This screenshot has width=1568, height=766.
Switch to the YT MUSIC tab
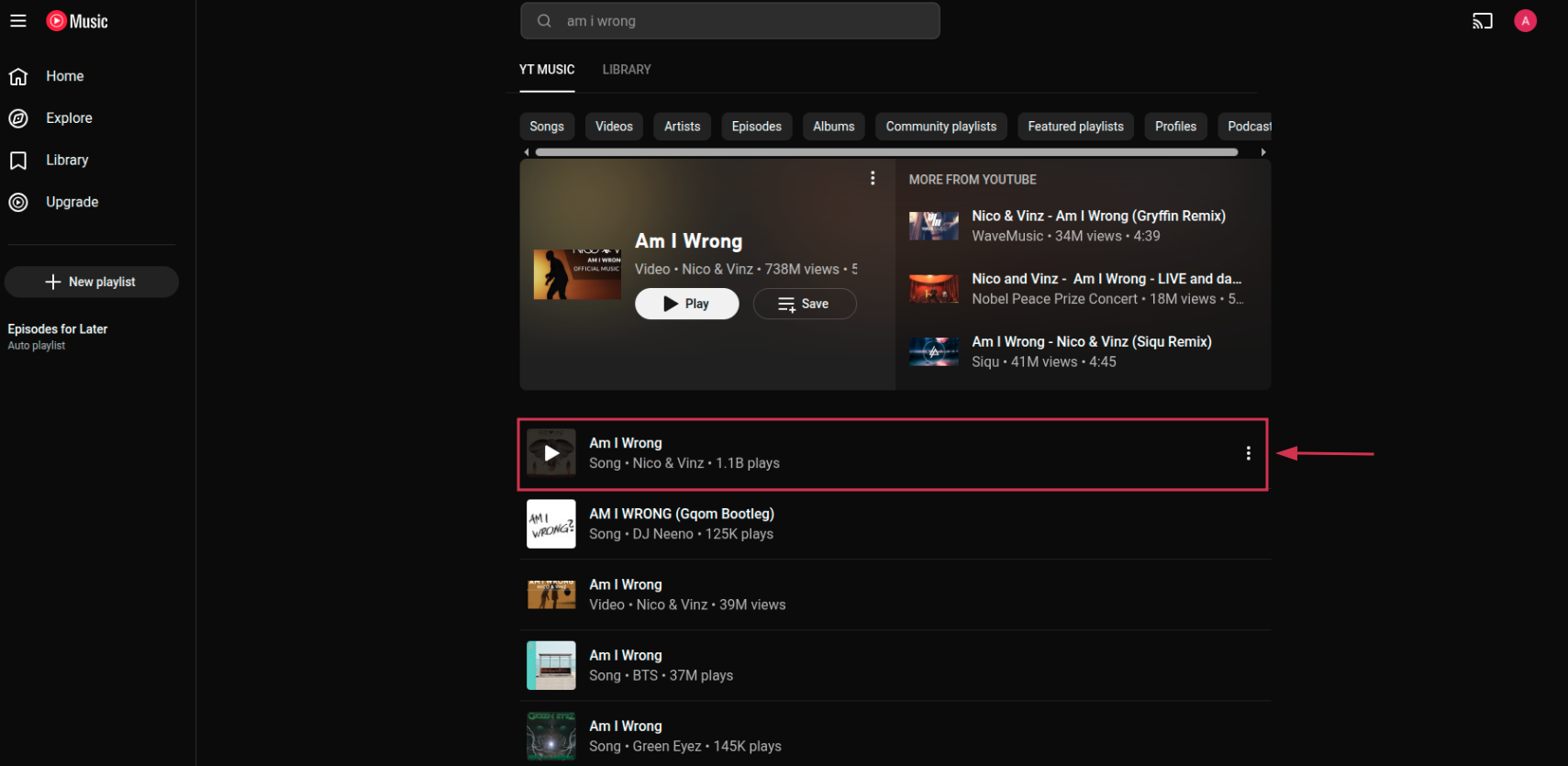click(x=547, y=70)
